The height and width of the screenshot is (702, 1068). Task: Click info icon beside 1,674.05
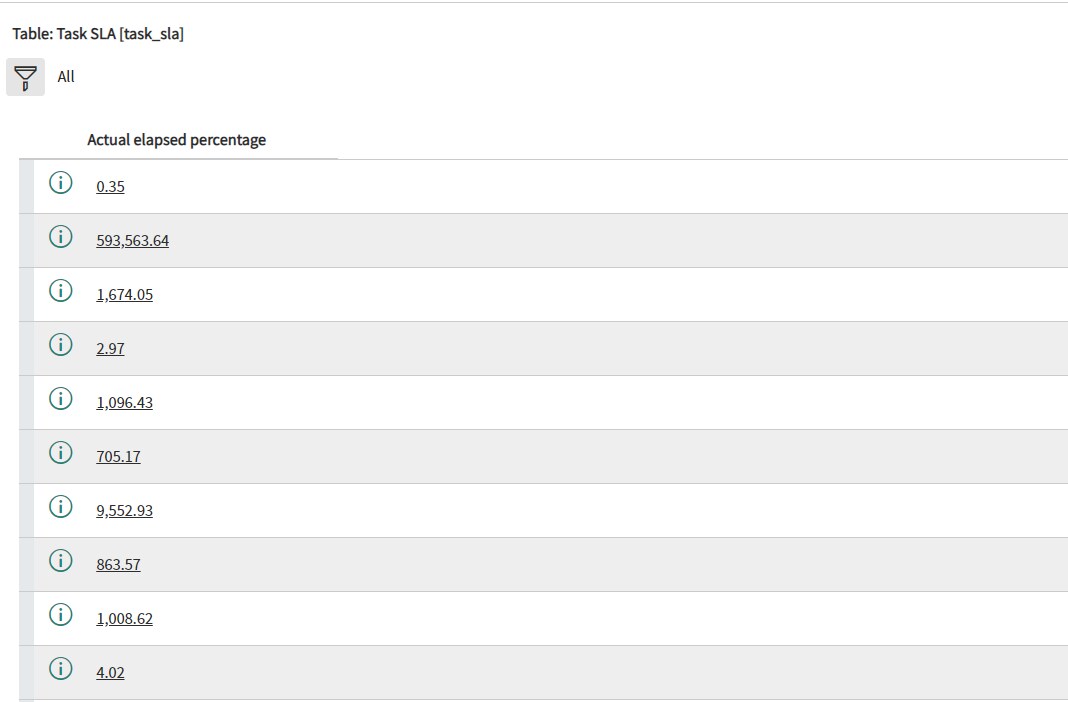[61, 291]
